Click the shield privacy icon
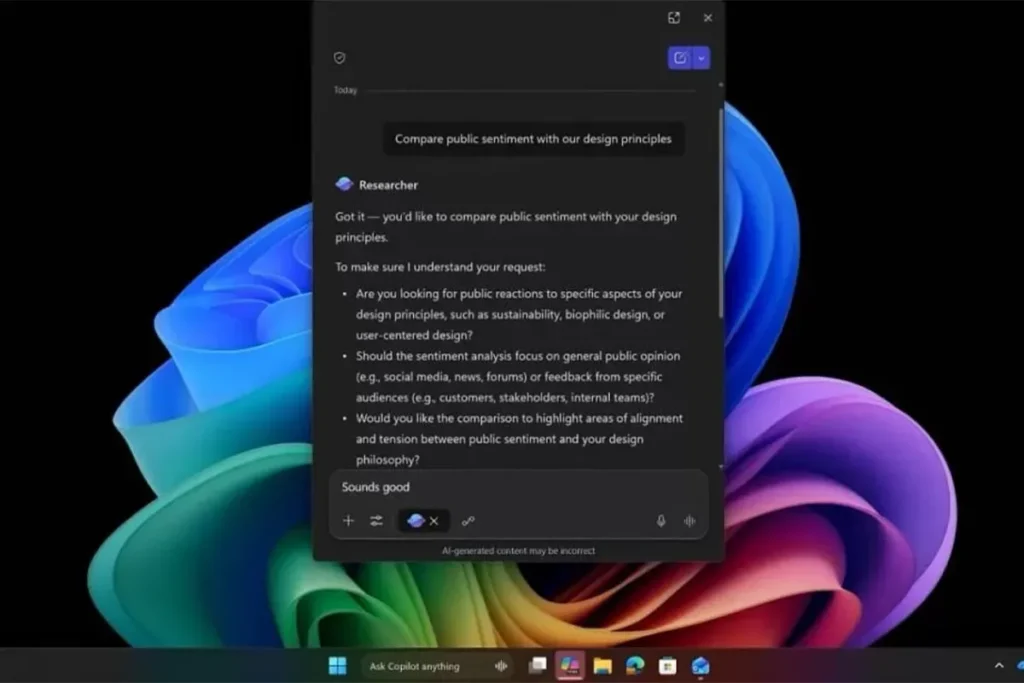 click(x=339, y=58)
